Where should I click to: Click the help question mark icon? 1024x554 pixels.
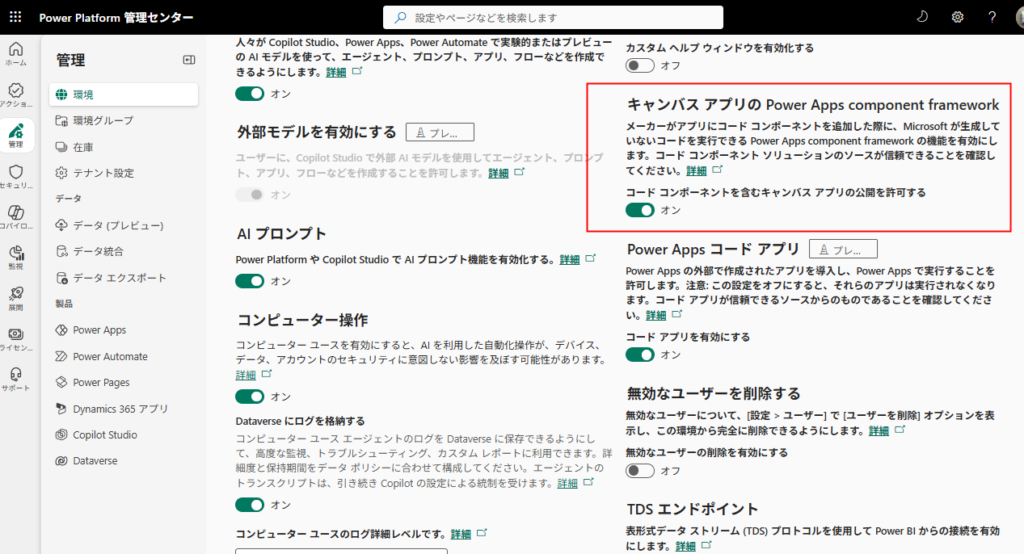click(x=992, y=17)
